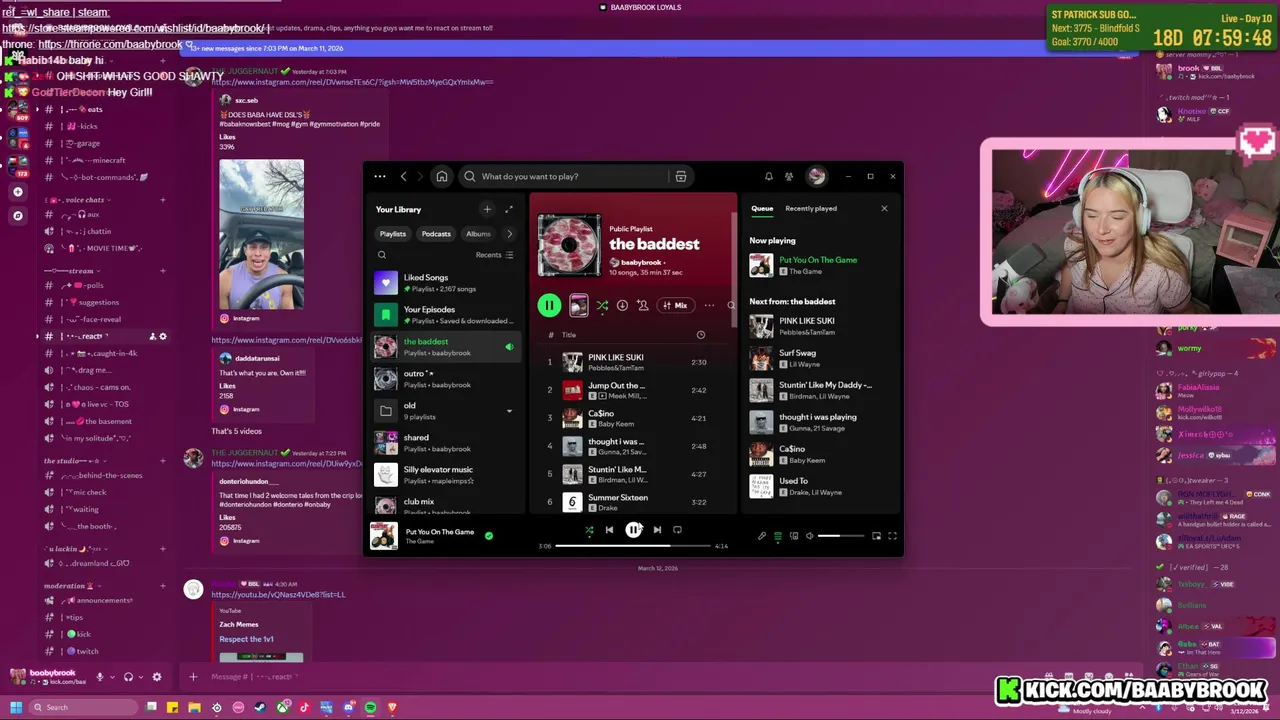Open the shared playlist
1280x720 pixels.
point(446,443)
